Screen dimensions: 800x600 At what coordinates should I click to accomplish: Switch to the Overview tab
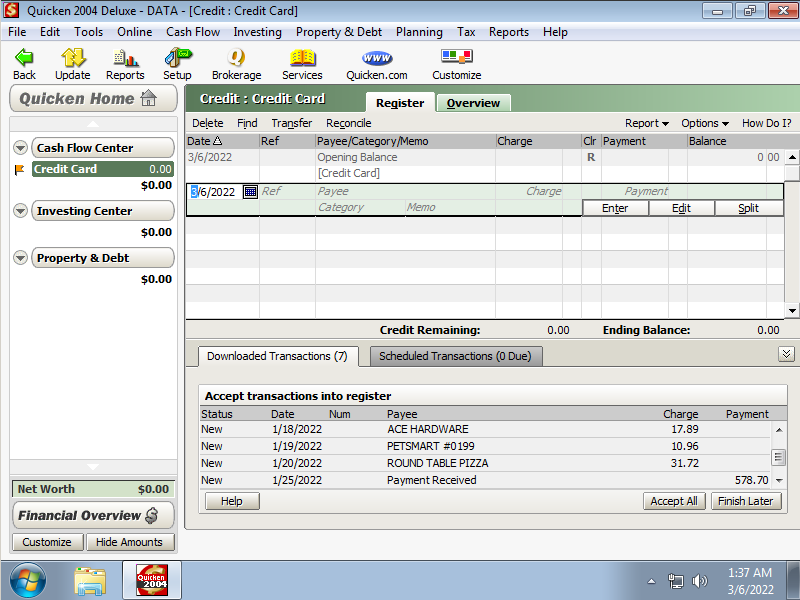coord(473,103)
